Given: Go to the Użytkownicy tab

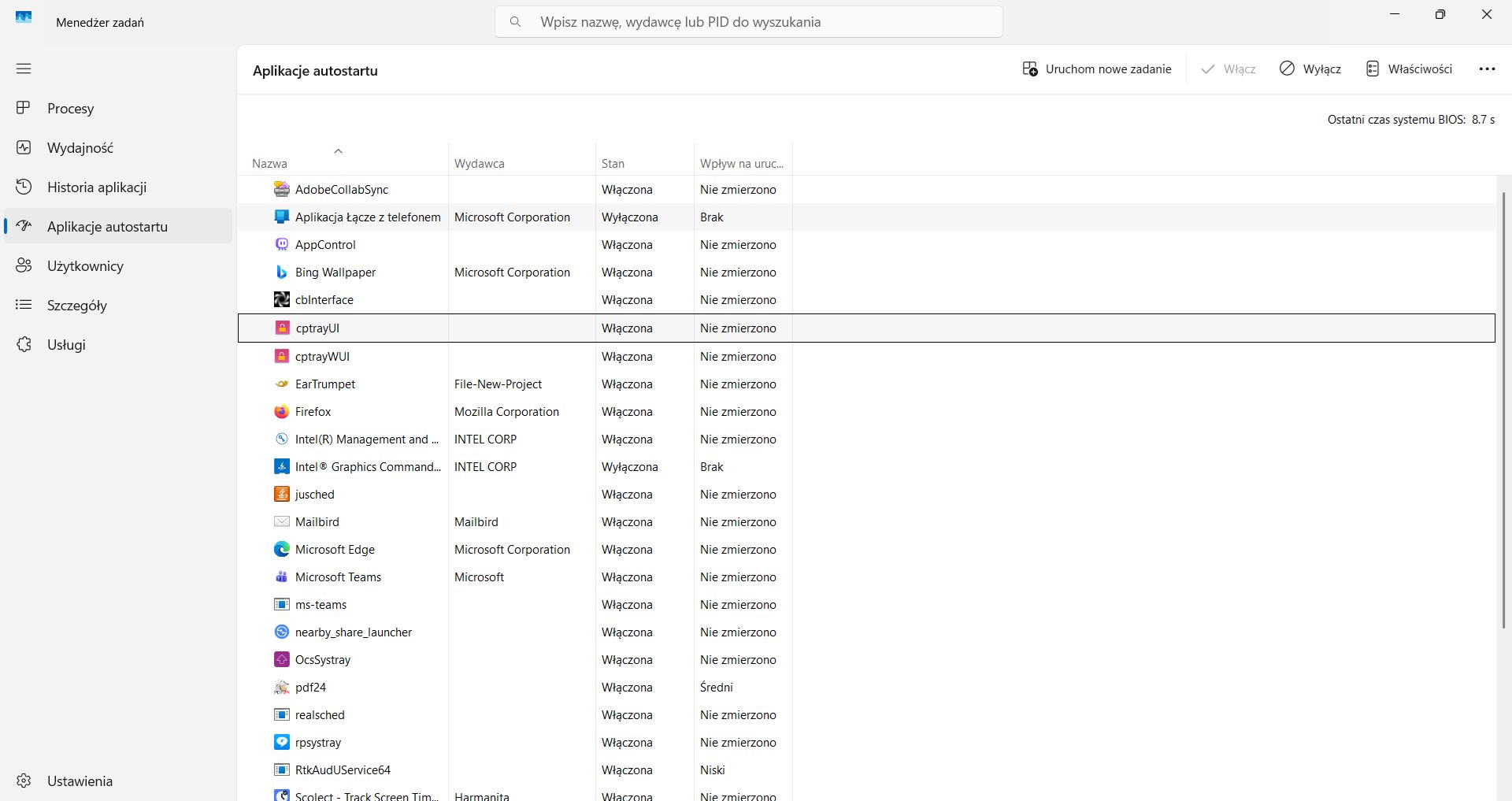Looking at the screenshot, I should coord(118,266).
